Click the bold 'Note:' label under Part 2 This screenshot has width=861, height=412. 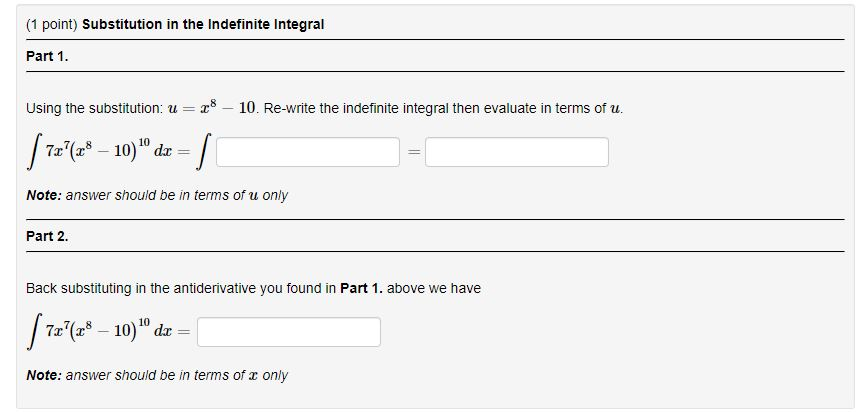(44, 376)
